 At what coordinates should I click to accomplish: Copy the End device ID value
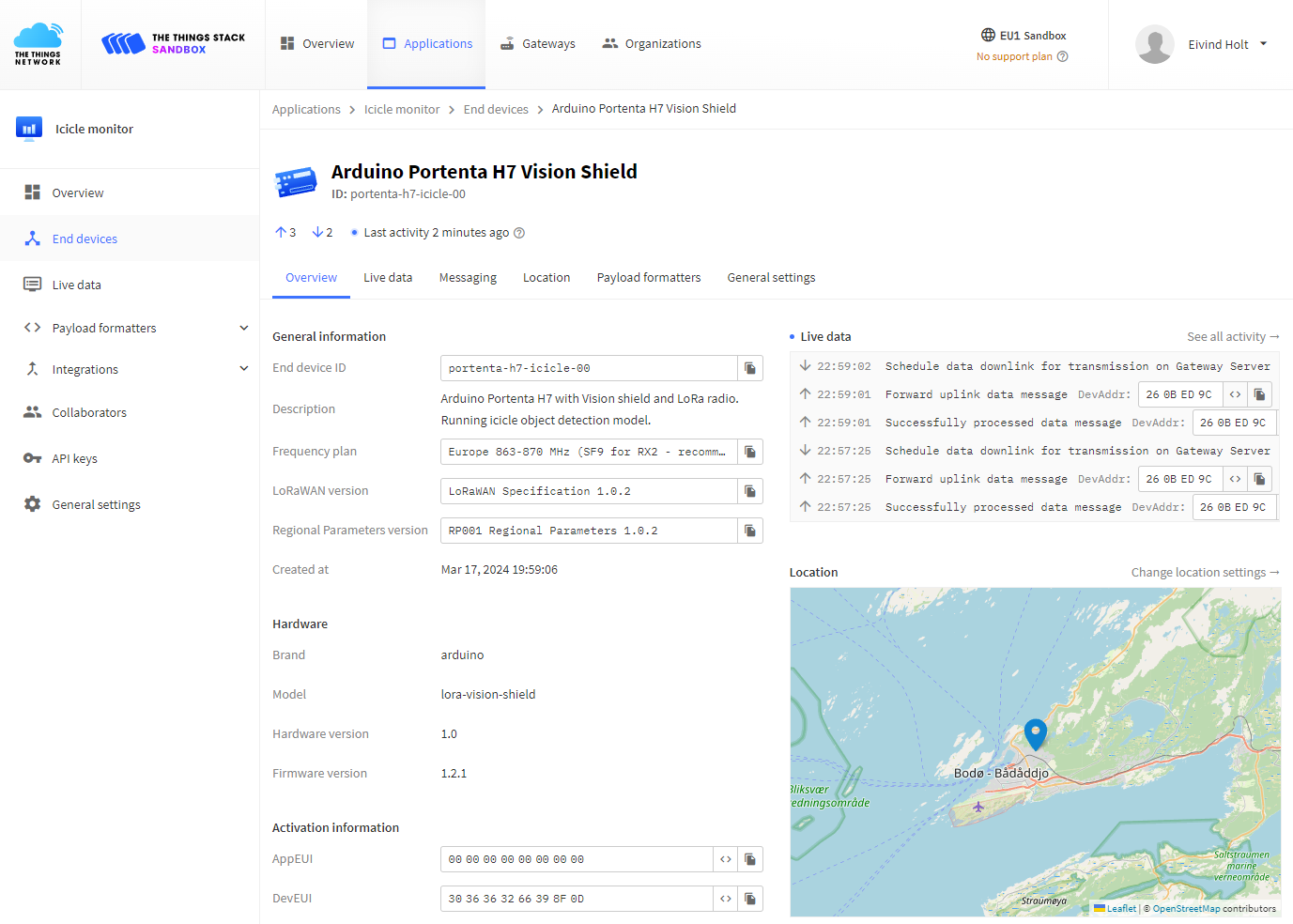(749, 368)
